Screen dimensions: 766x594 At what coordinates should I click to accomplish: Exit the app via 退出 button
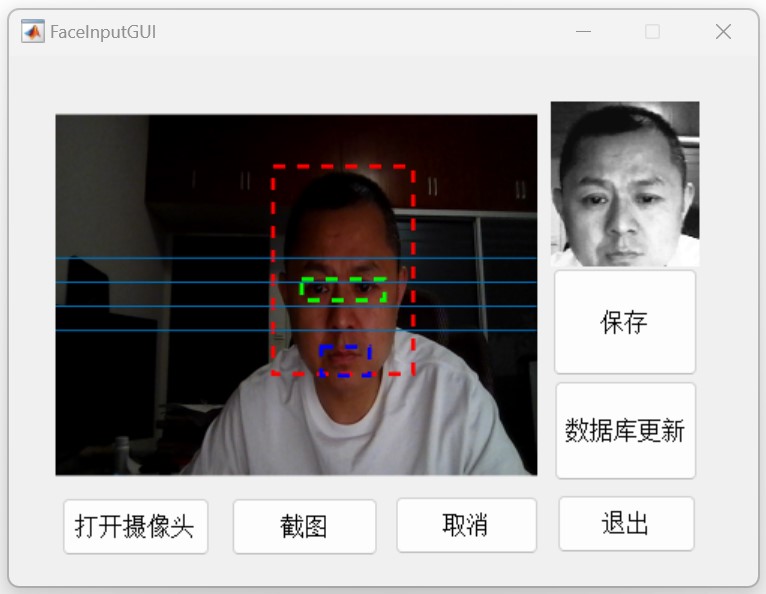[626, 524]
